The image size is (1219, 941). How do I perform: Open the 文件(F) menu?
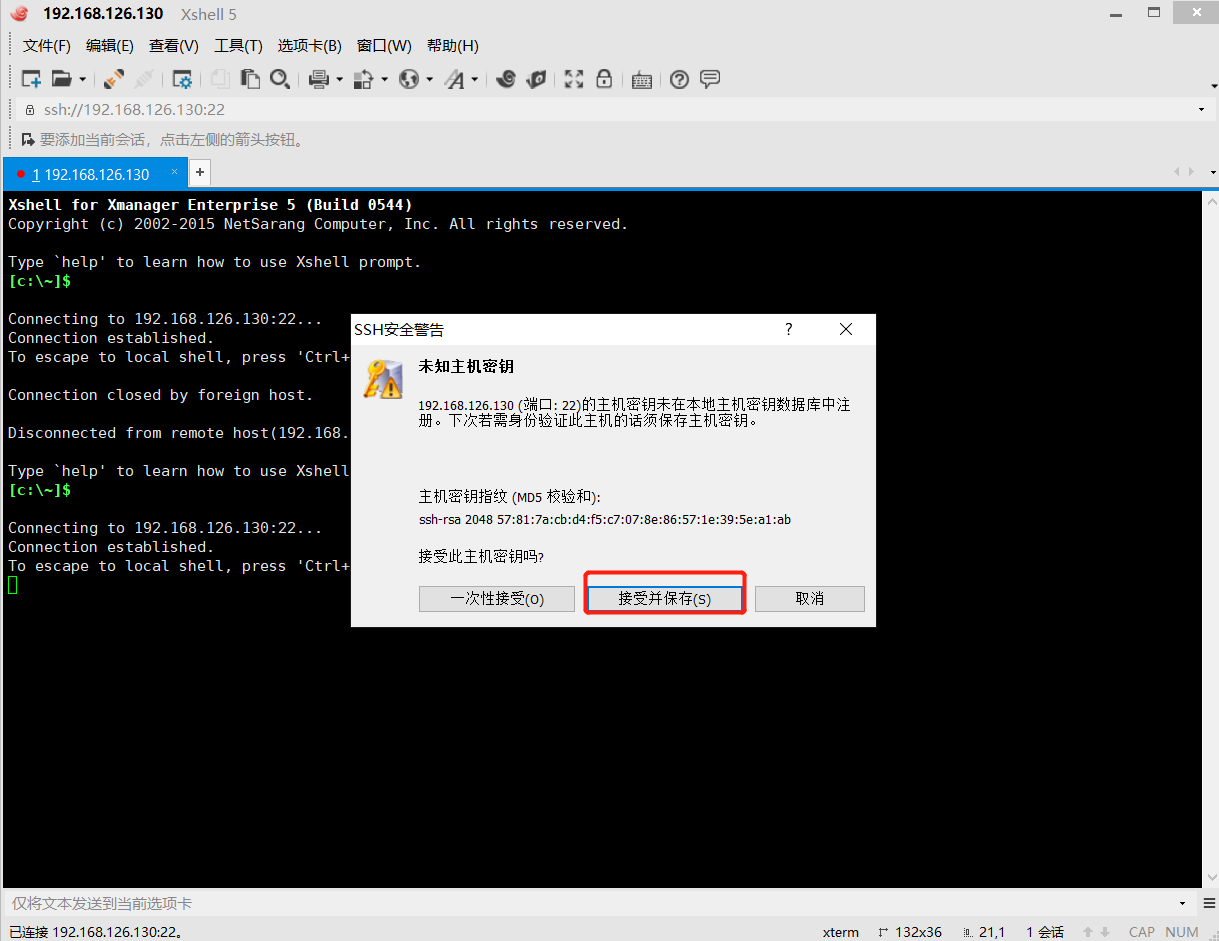pos(47,46)
